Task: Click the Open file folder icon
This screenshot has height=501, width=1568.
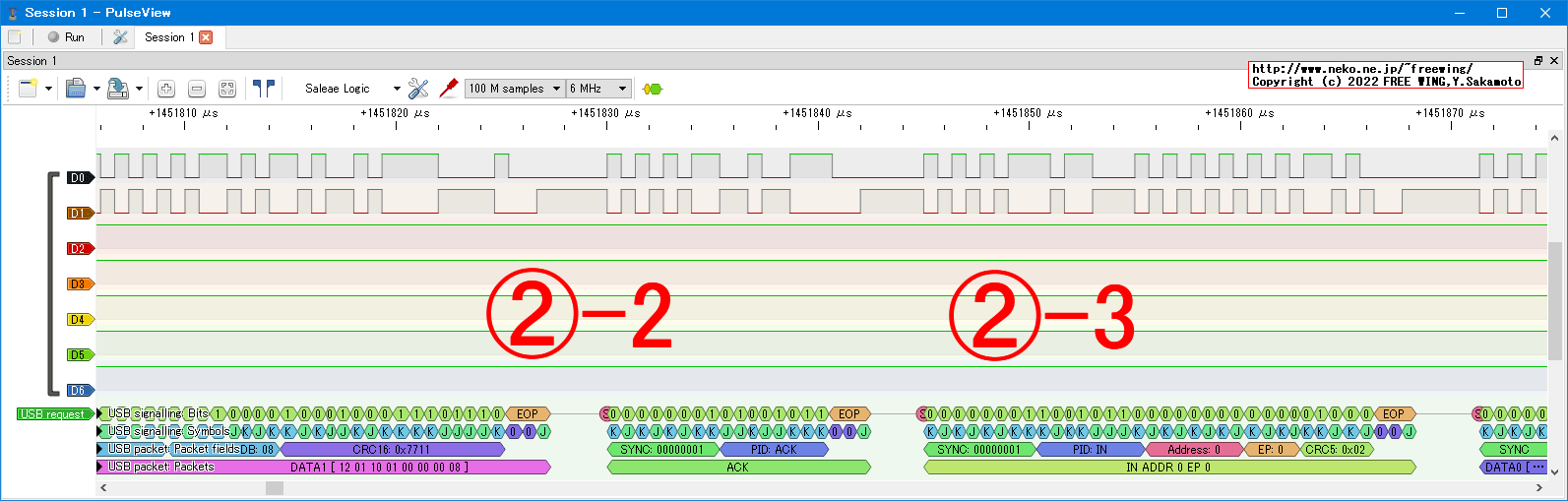Action: click(76, 89)
